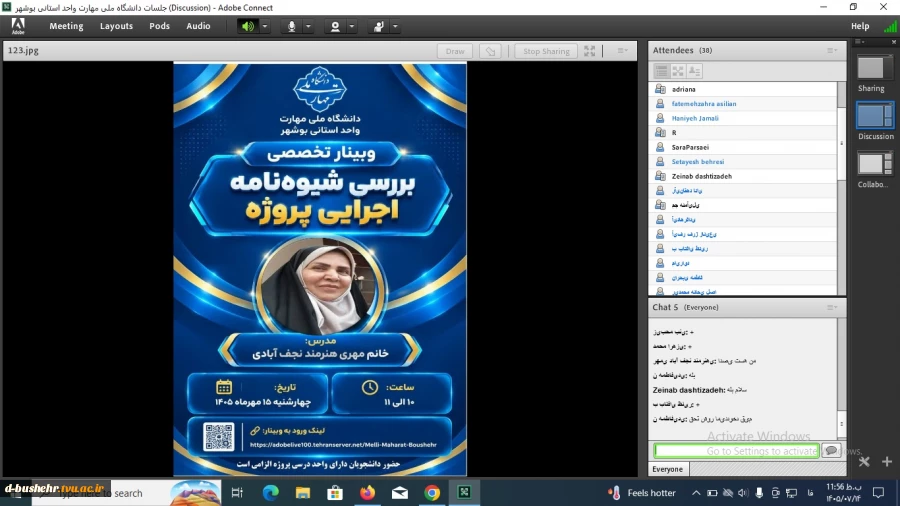The height and width of the screenshot is (506, 900).
Task: Open Microsoft Edge from the taskbar
Action: click(x=270, y=492)
